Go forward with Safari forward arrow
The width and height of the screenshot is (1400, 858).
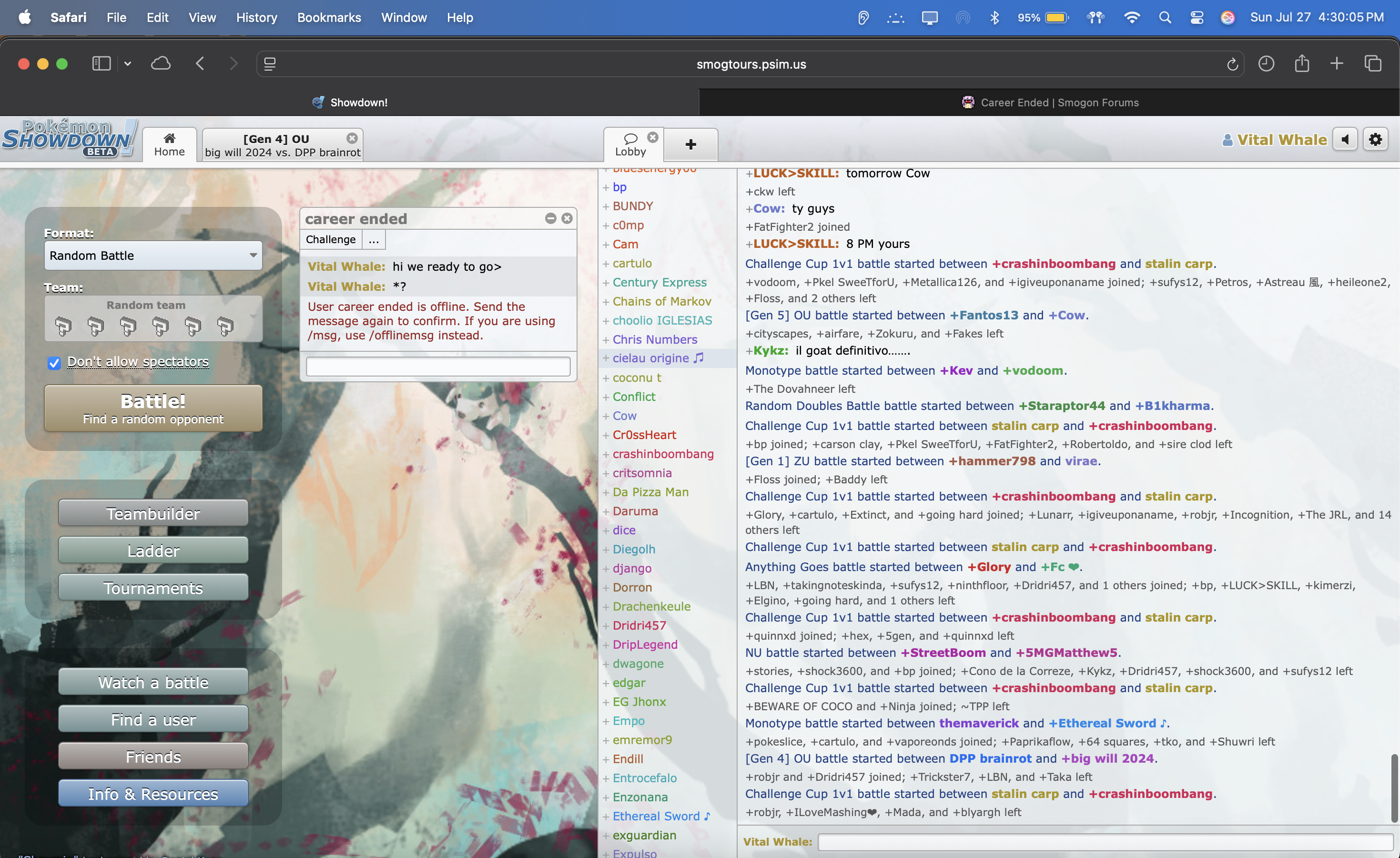pyautogui.click(x=233, y=64)
